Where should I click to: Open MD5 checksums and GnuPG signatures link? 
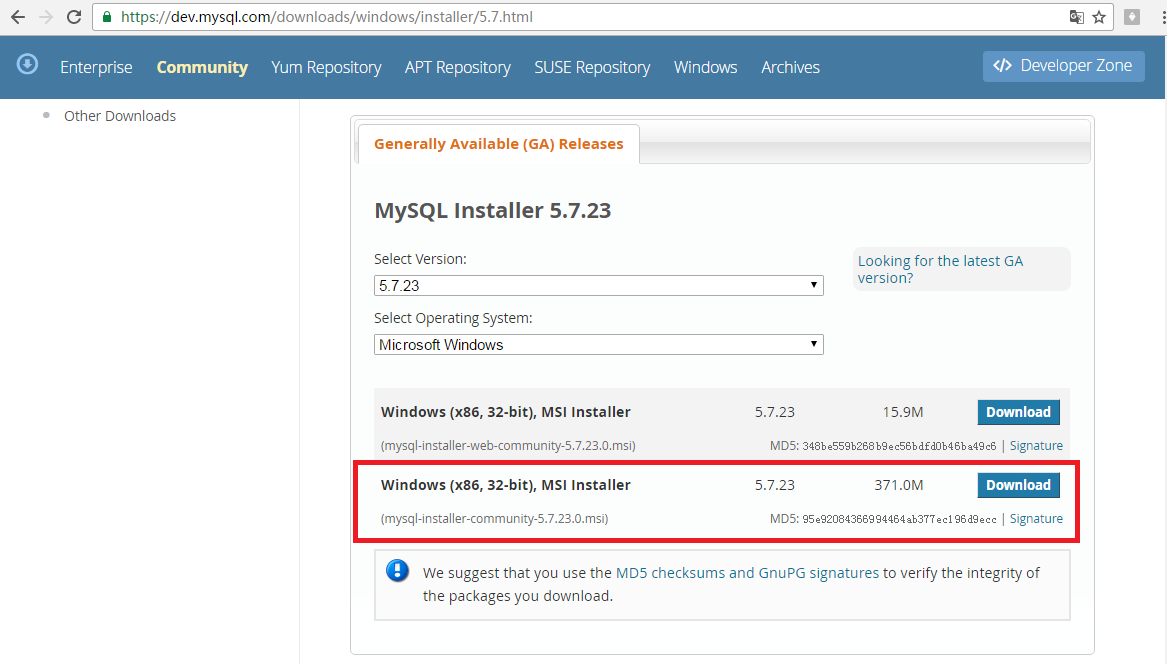[747, 573]
